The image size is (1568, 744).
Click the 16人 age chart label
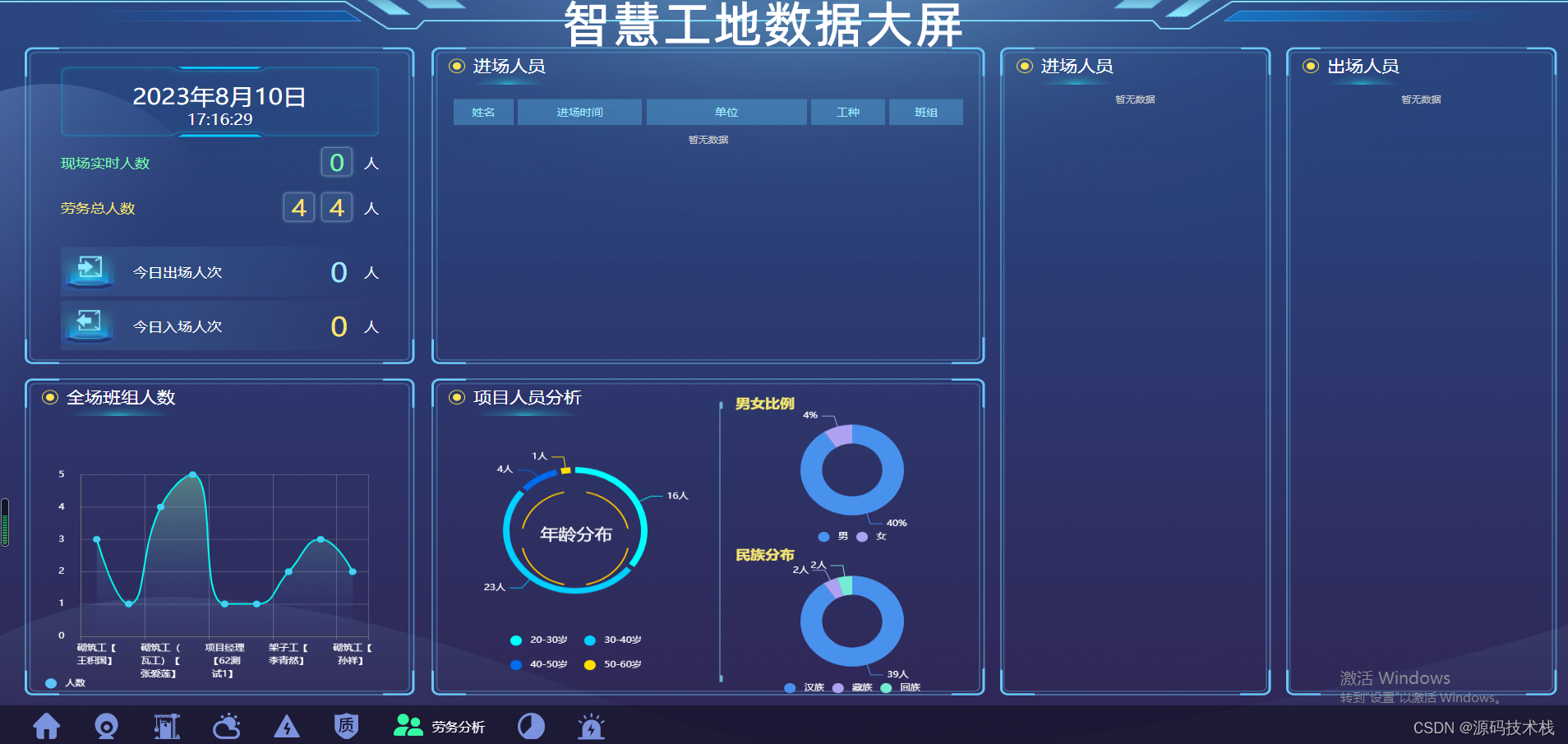coord(678,496)
